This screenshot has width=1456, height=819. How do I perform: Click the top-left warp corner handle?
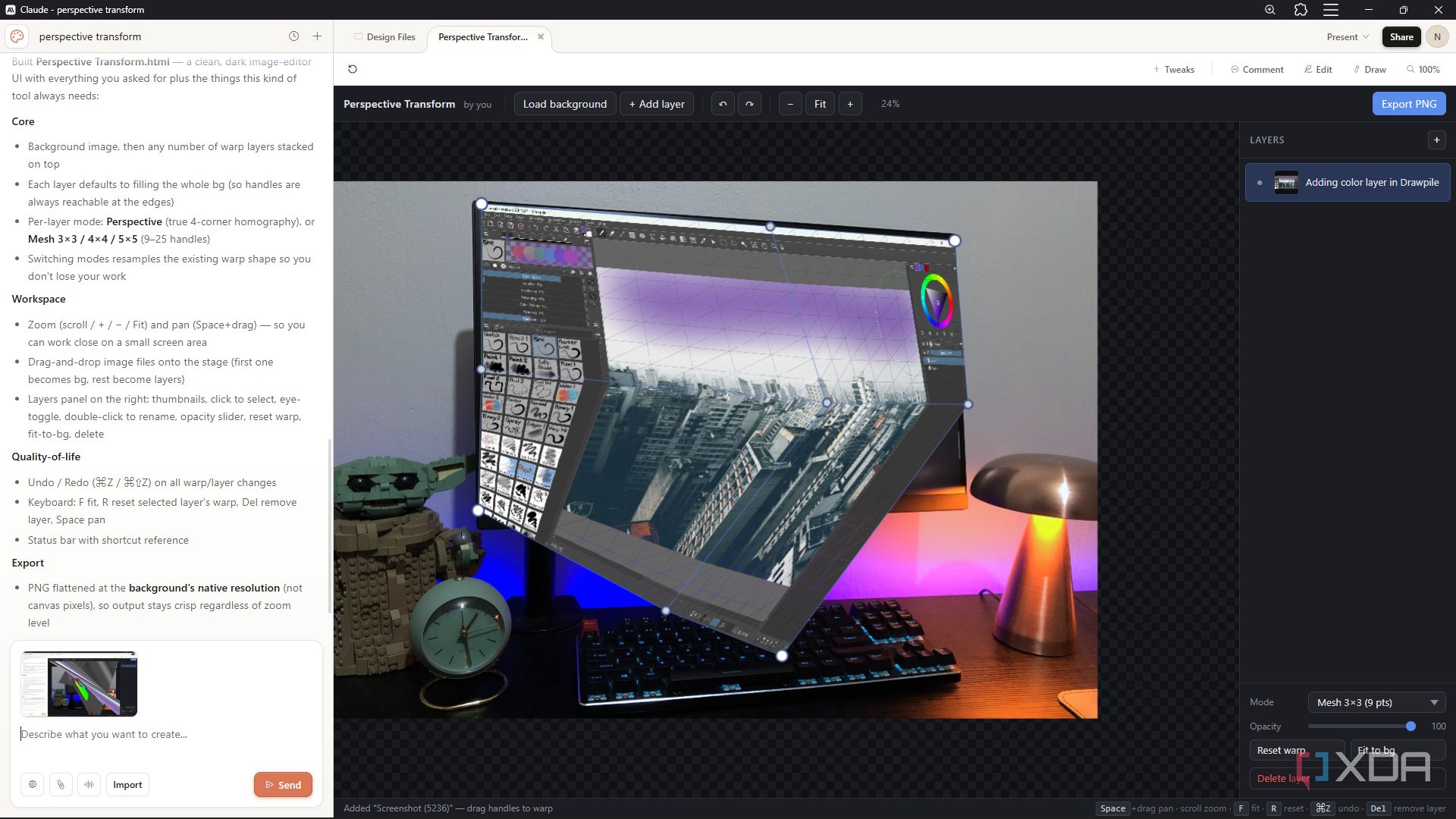point(481,204)
